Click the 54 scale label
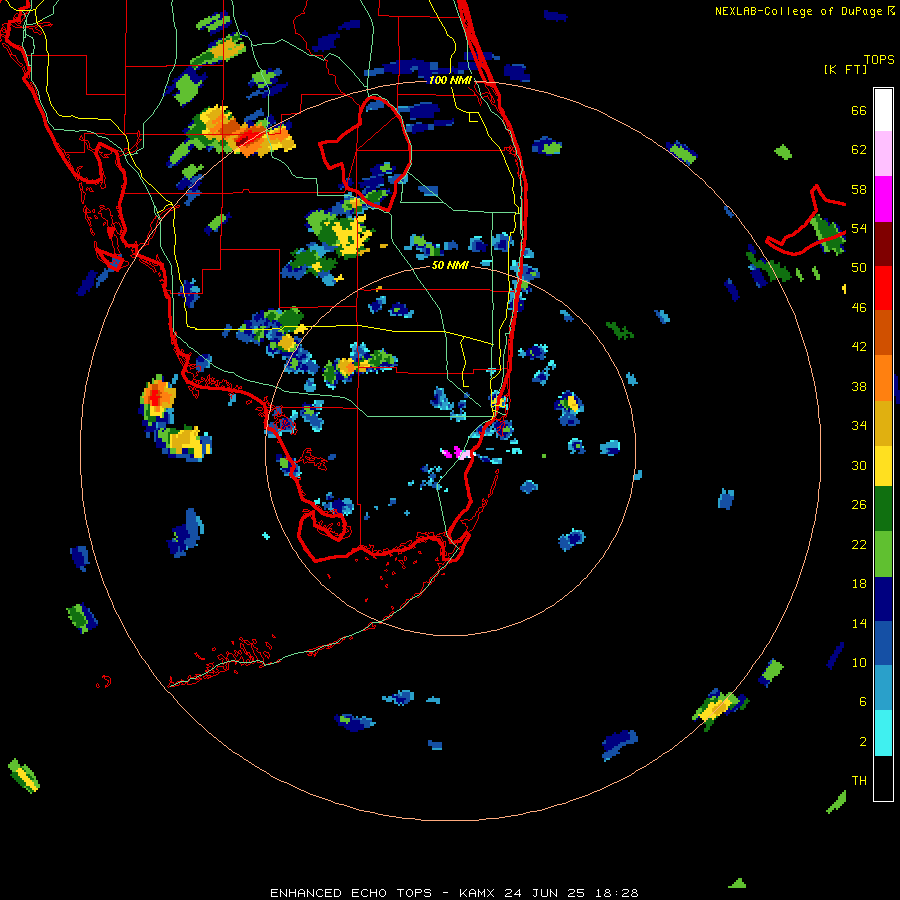 (859, 228)
